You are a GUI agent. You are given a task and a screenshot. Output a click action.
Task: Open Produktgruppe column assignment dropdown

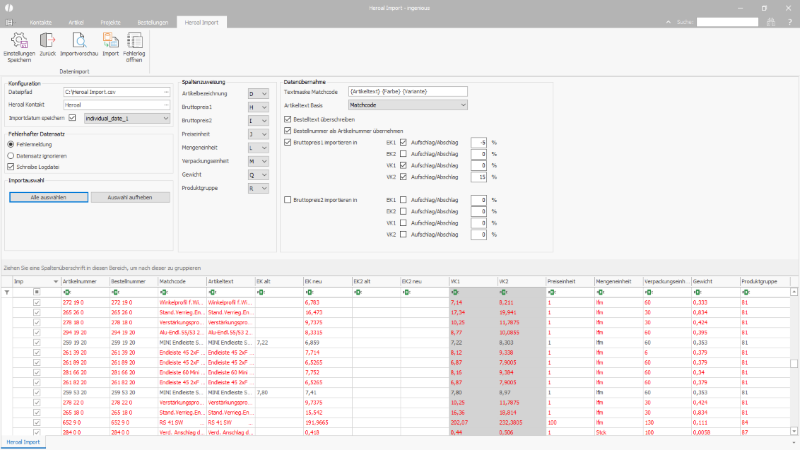[264, 188]
